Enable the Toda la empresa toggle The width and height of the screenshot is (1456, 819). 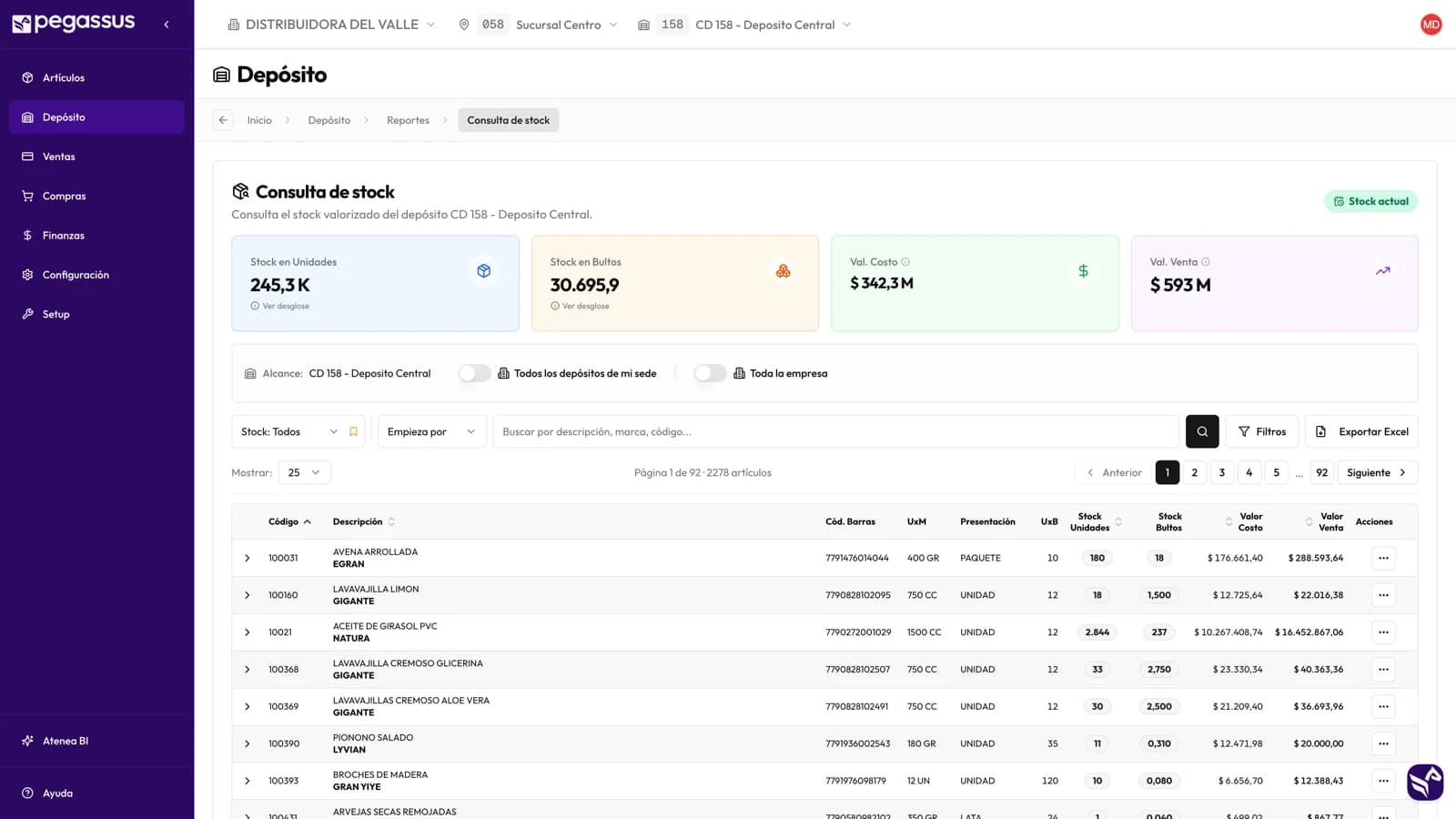pyautogui.click(x=710, y=373)
